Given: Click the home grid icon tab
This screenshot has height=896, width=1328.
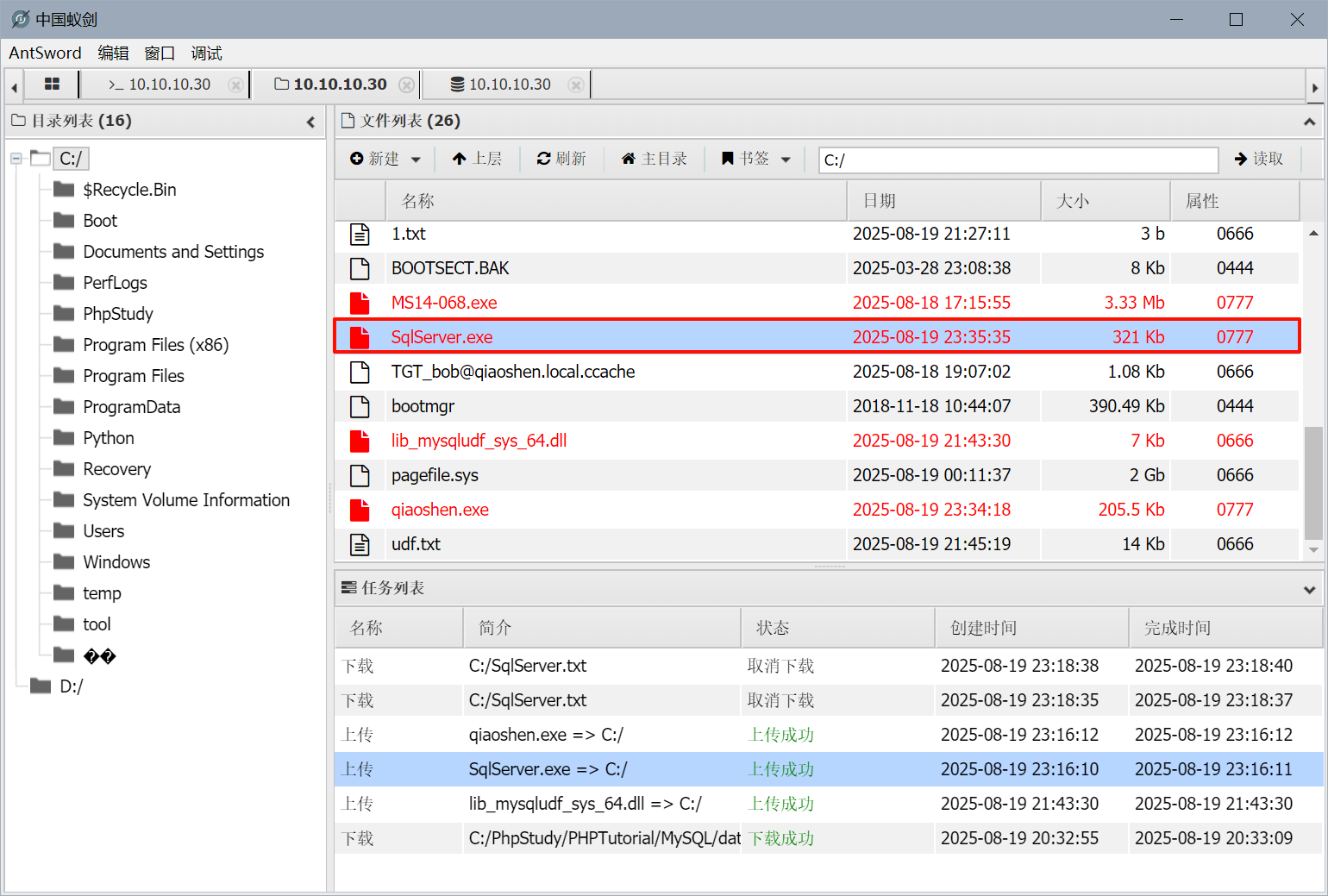Looking at the screenshot, I should pyautogui.click(x=52, y=84).
